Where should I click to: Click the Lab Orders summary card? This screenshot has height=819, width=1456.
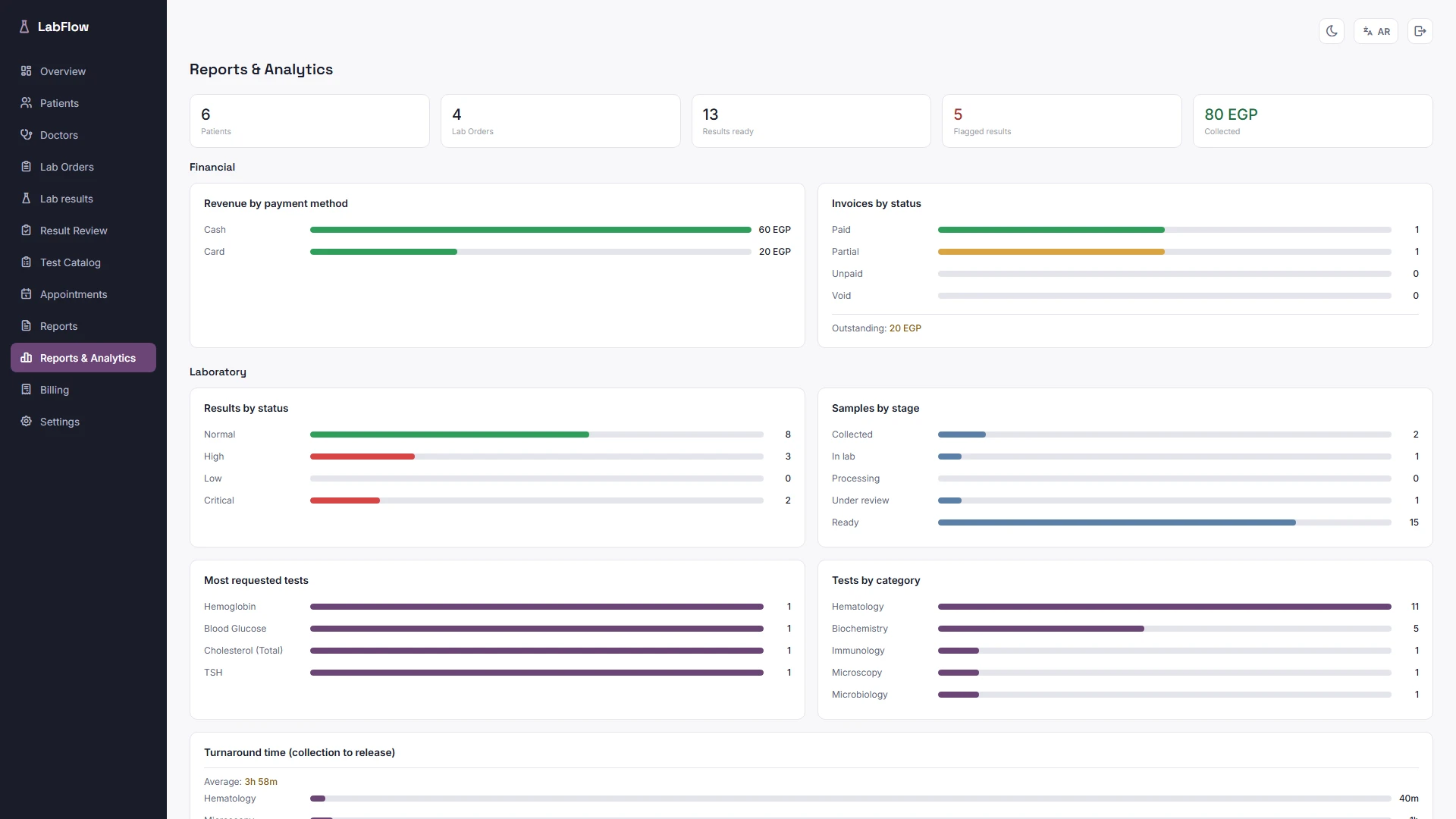[x=560, y=121]
